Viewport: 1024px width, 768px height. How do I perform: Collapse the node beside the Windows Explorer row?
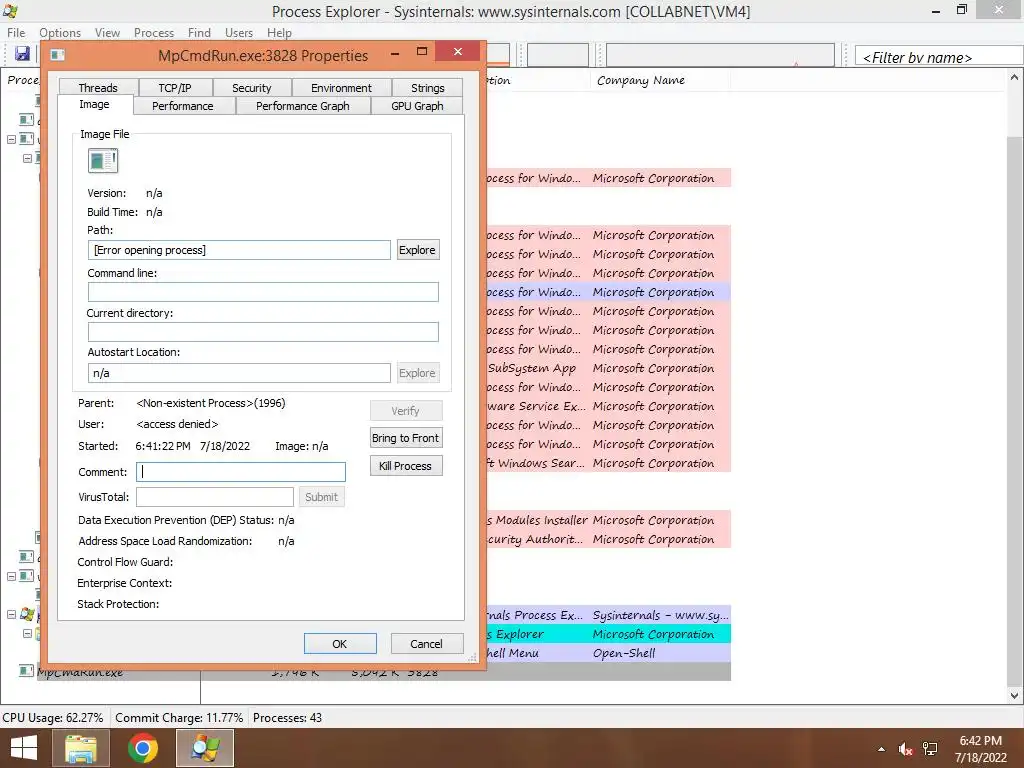[x=27, y=633]
